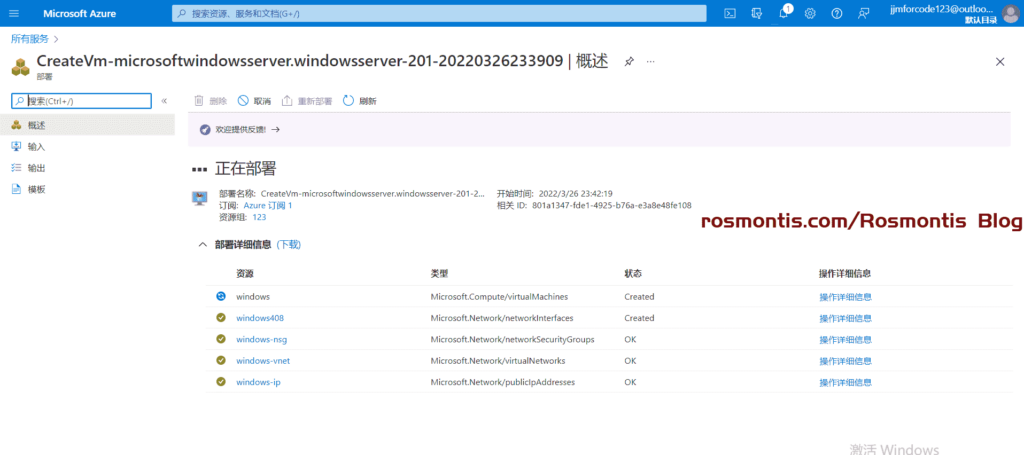
Task: Open resource group 123 link
Action: point(259,217)
